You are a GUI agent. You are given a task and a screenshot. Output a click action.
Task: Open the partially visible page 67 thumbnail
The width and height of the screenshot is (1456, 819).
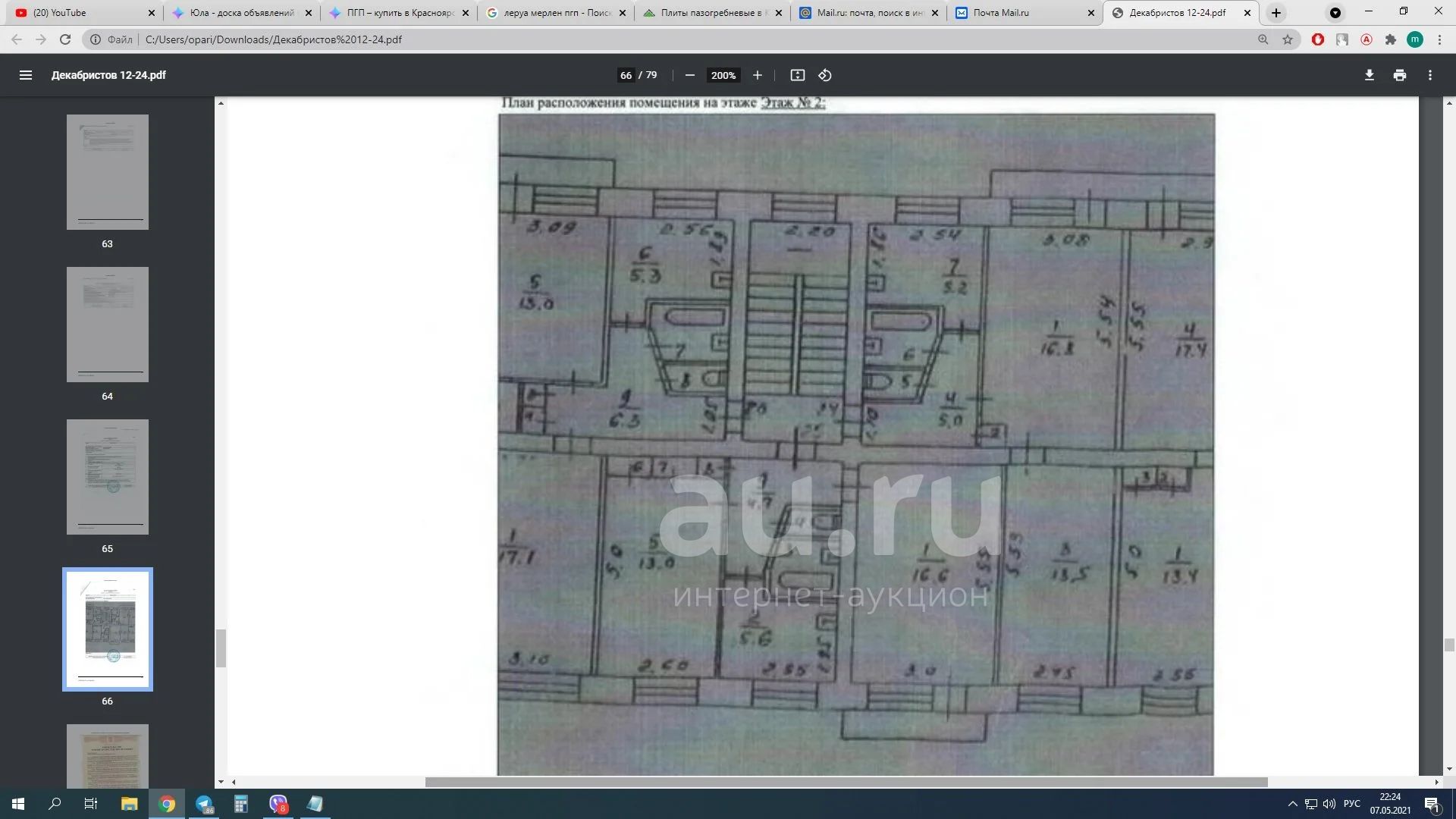coord(108,756)
